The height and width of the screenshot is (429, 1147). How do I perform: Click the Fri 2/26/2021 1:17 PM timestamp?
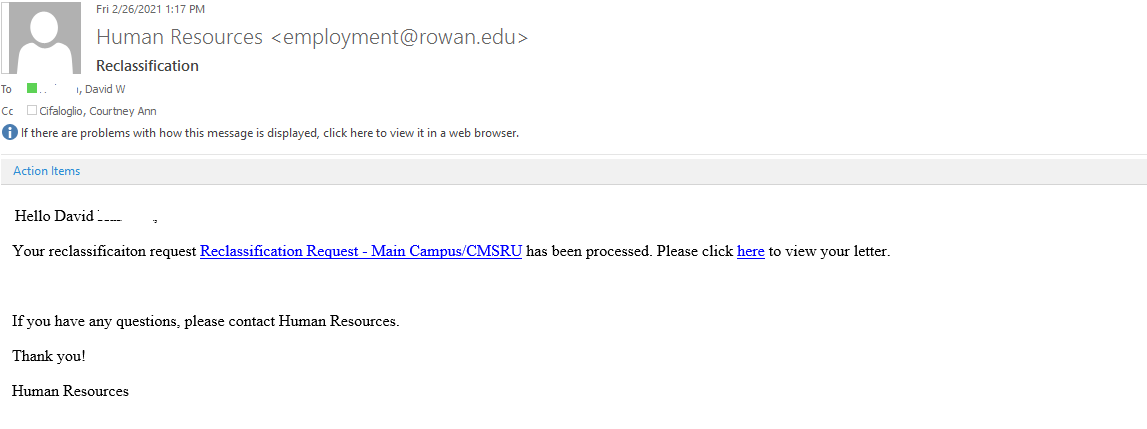pyautogui.click(x=150, y=9)
